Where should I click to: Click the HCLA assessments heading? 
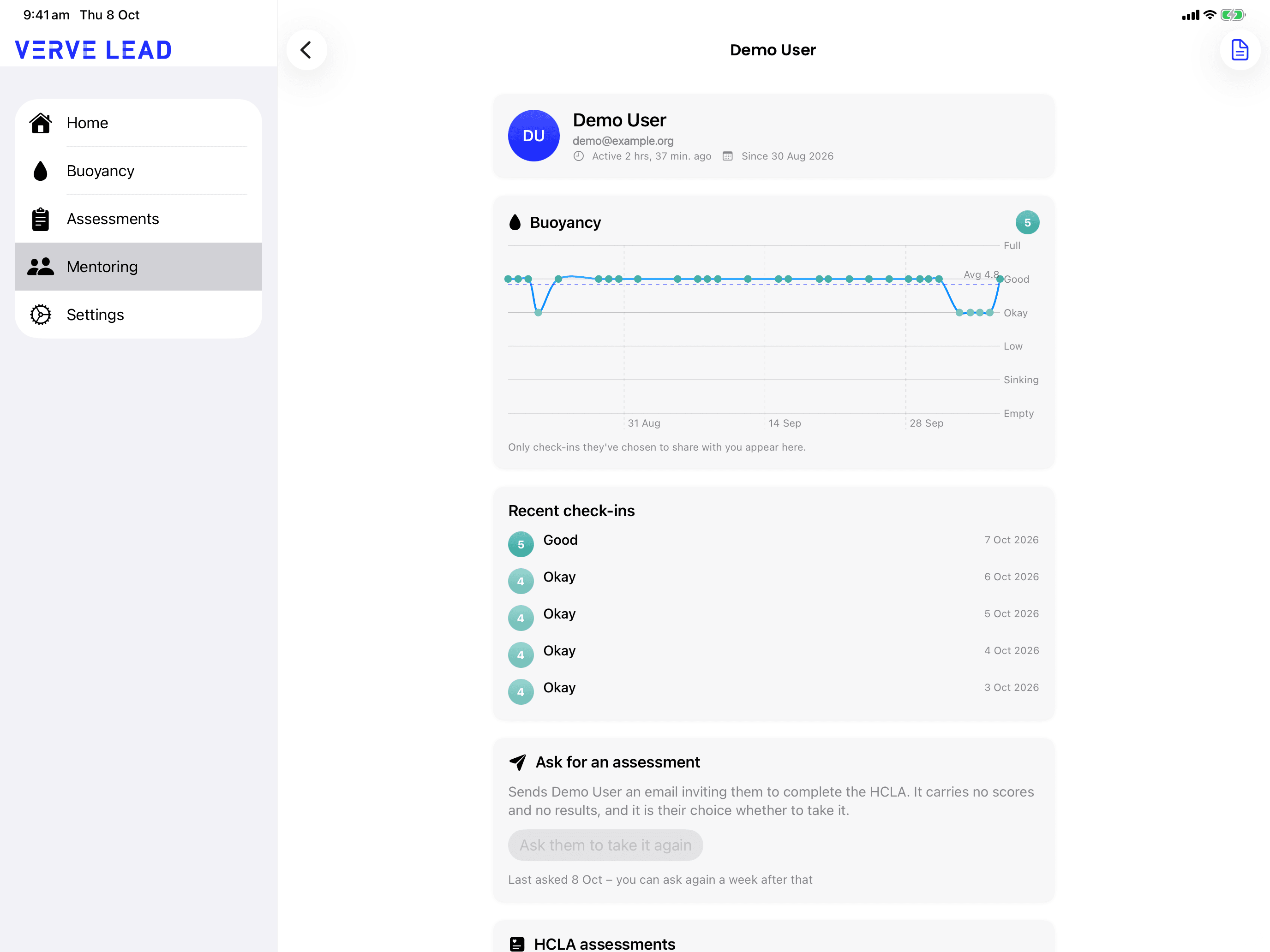click(605, 944)
